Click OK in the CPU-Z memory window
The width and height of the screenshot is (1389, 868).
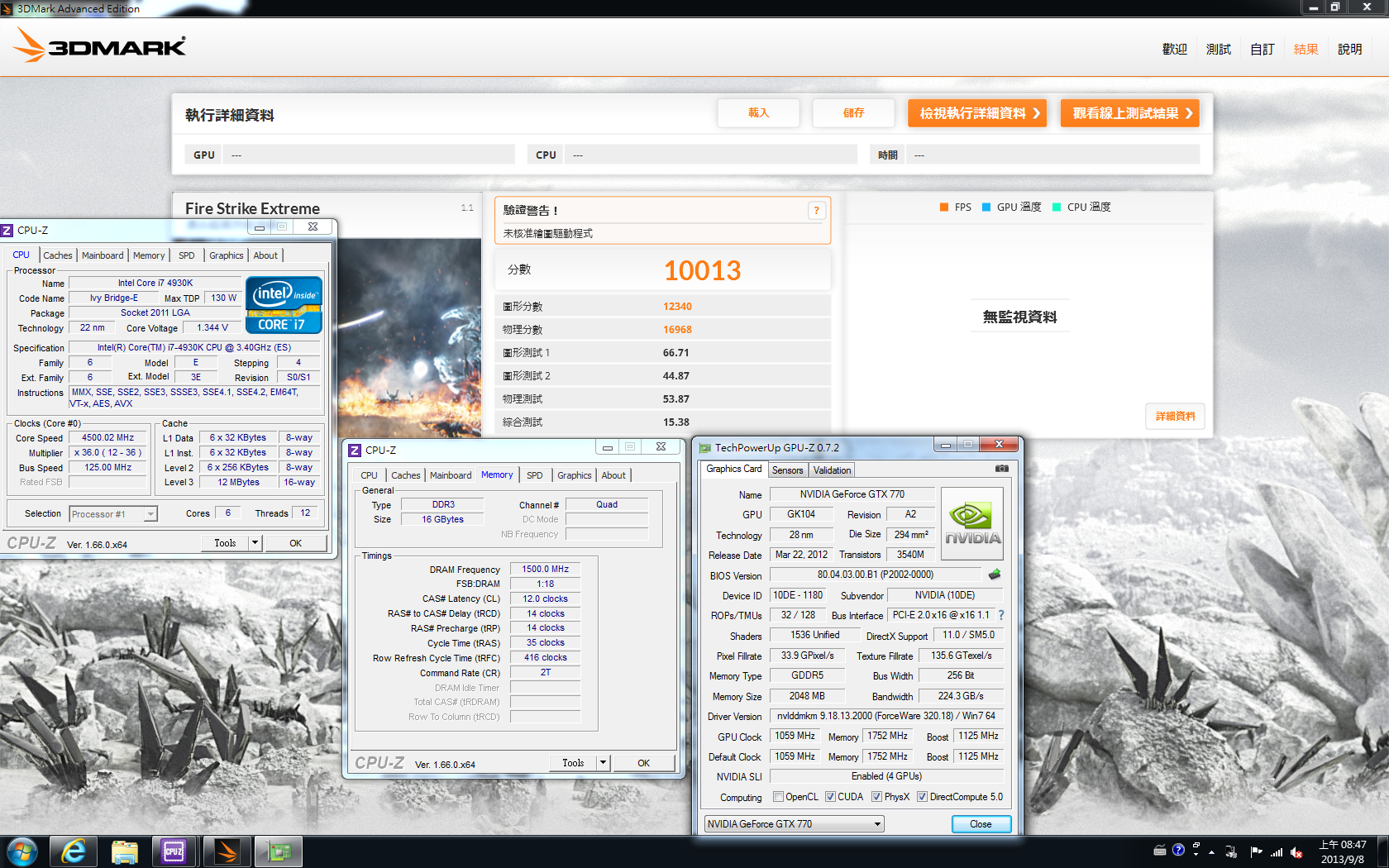pyautogui.click(x=643, y=763)
